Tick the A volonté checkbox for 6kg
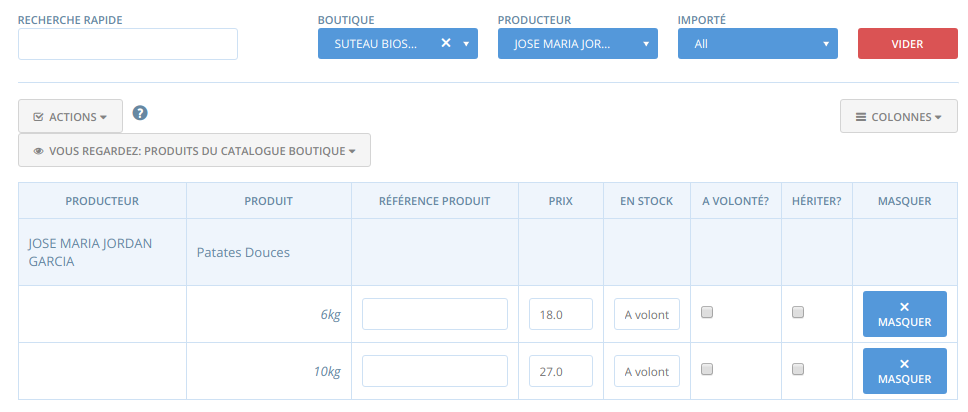Screen dimensions: 968x412 [707, 313]
